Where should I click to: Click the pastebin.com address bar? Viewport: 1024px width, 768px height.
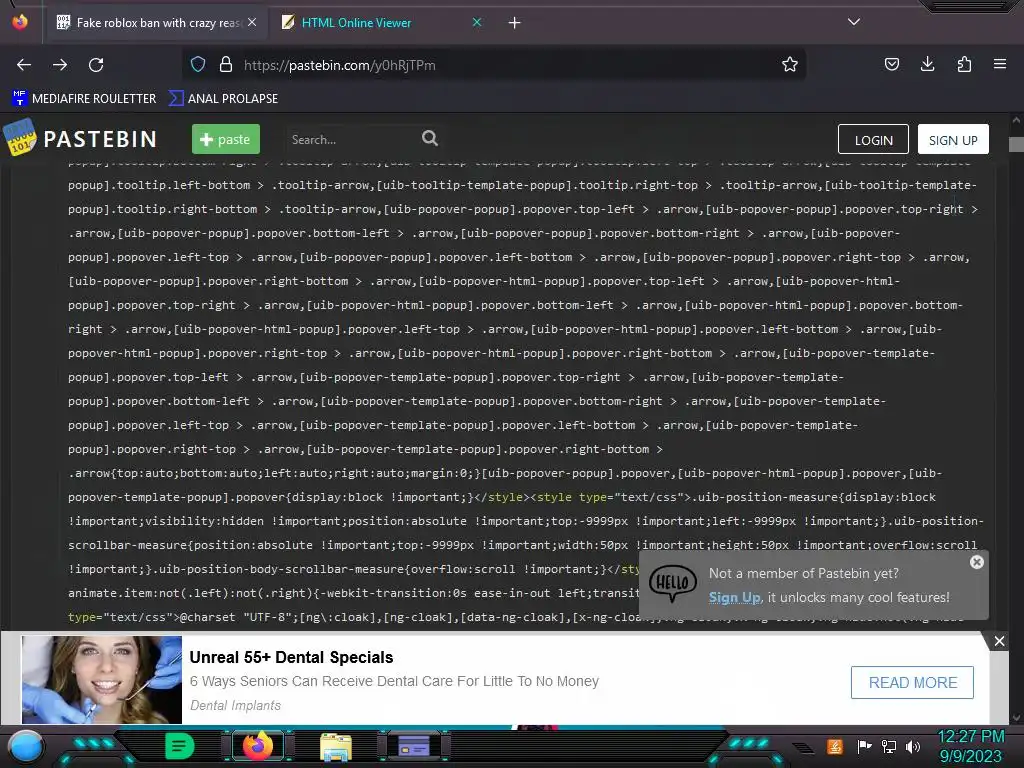point(495,65)
